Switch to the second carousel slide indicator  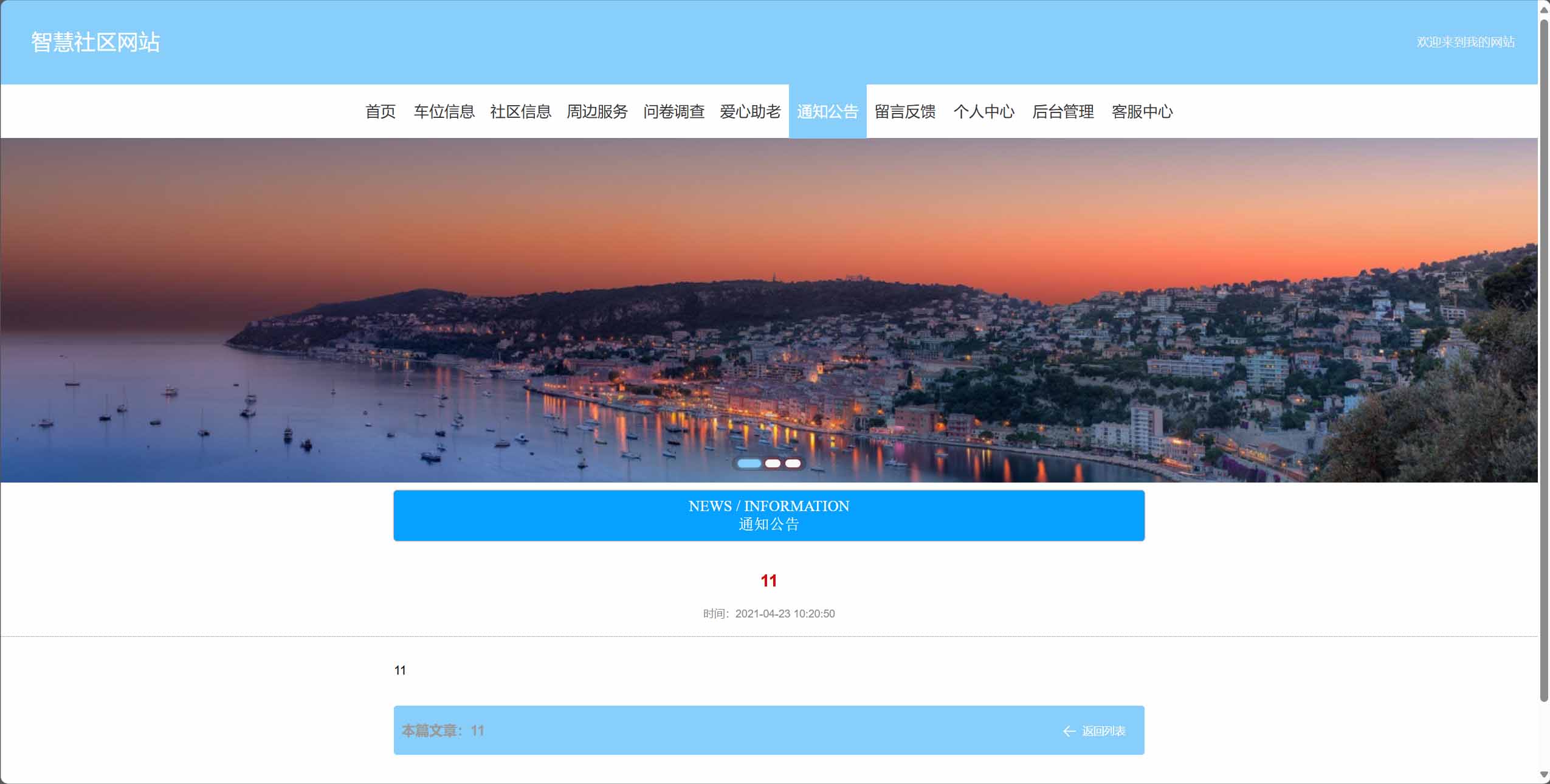[x=773, y=463]
